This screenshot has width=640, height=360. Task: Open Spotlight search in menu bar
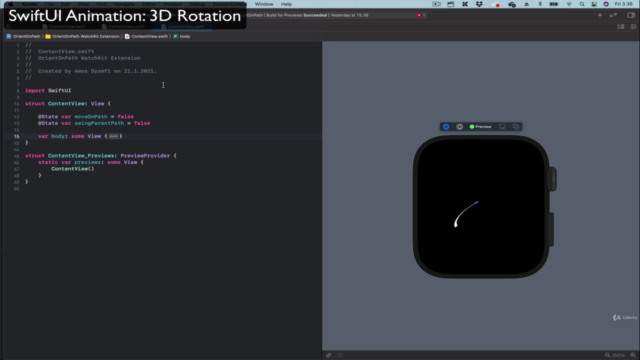tap(582, 4)
